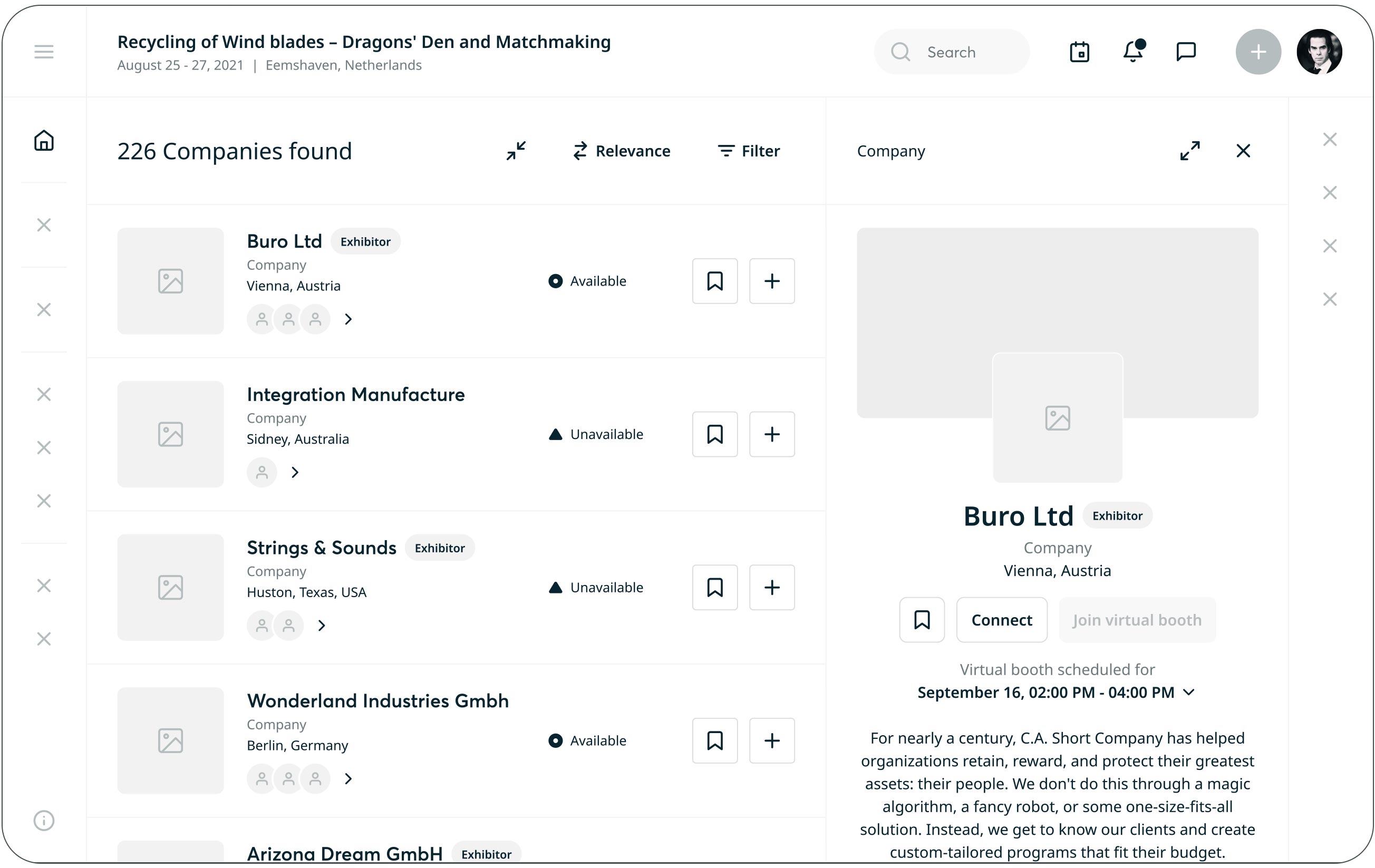Click the Search input field
Viewport: 1375px width, 868px height.
coord(951,52)
